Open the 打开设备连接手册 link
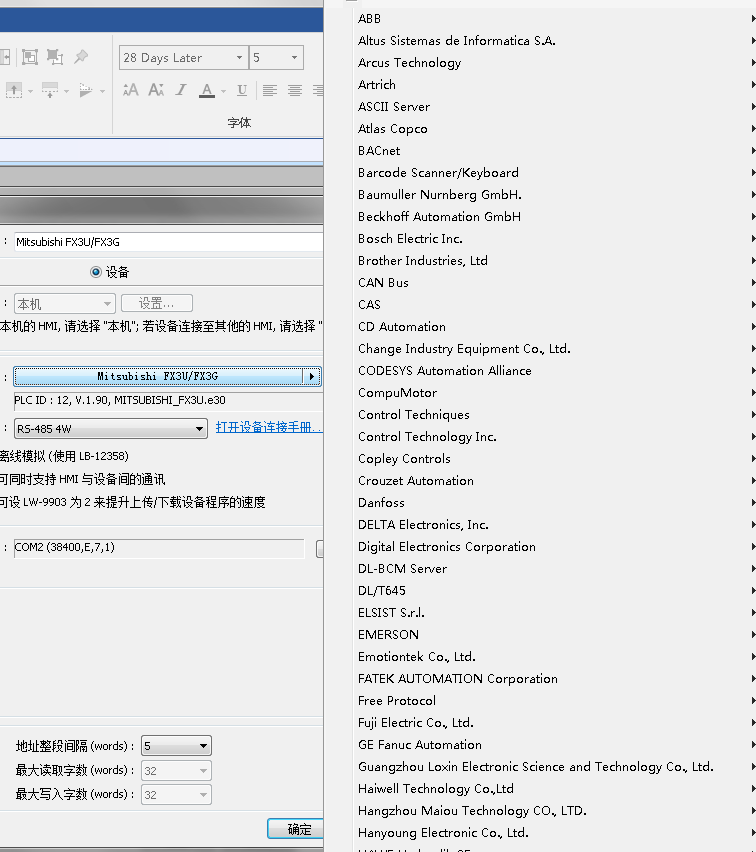The width and height of the screenshot is (756, 852). click(x=268, y=428)
